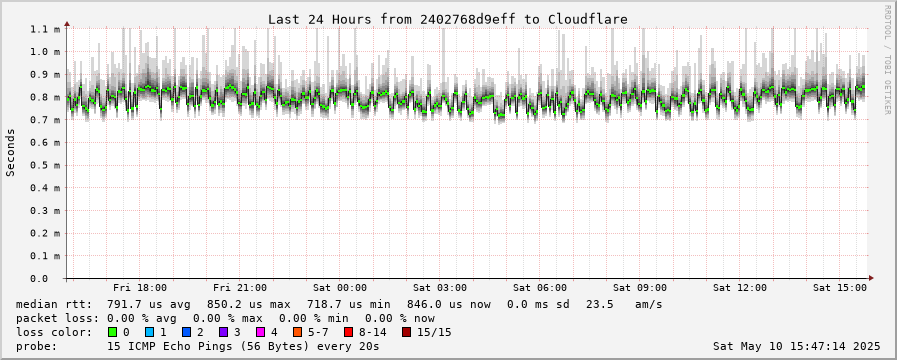Click the magenta loss color 4 swatch
The image size is (897, 360).
click(x=260, y=332)
